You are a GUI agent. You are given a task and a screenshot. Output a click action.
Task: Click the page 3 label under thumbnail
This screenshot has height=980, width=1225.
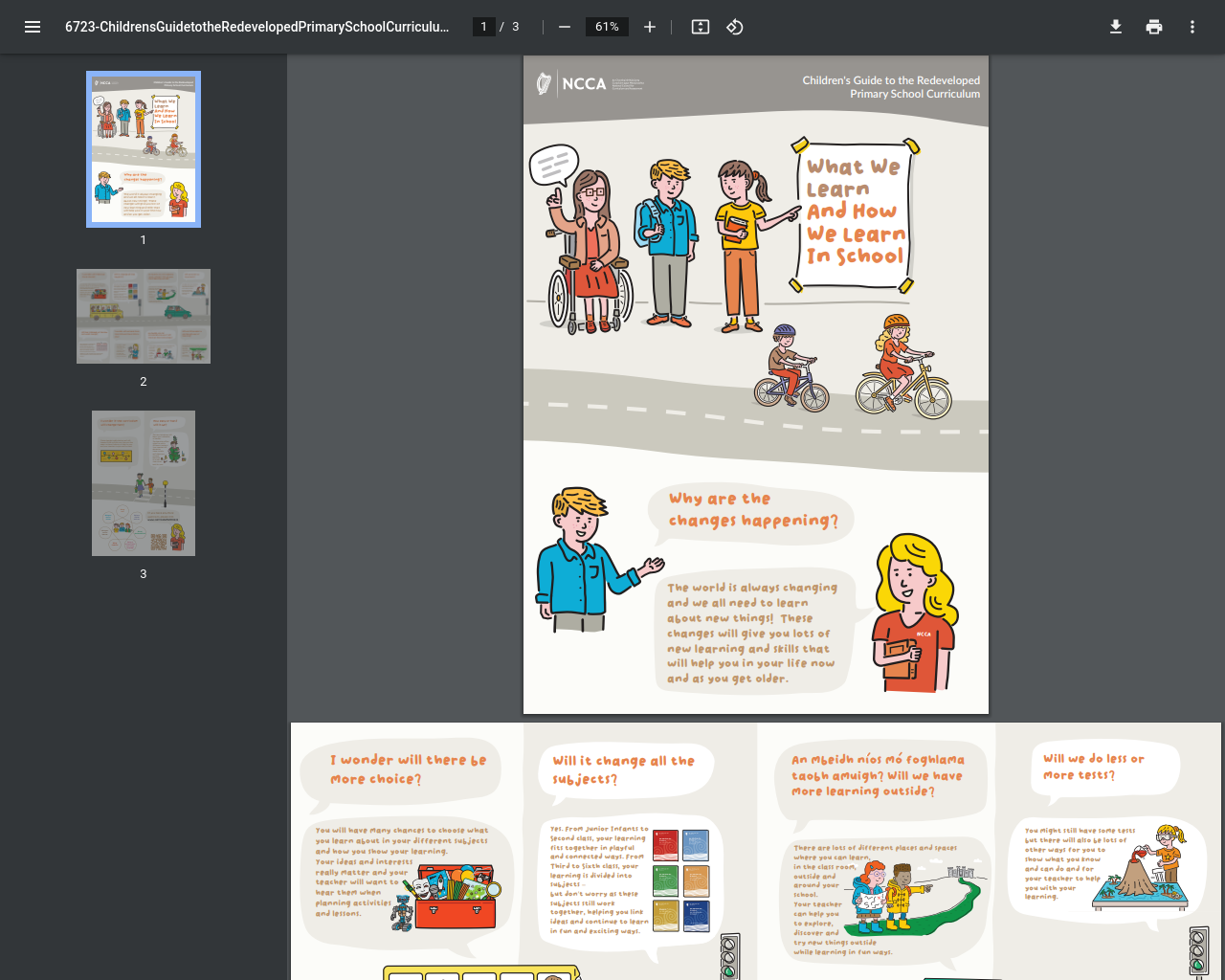coord(144,574)
